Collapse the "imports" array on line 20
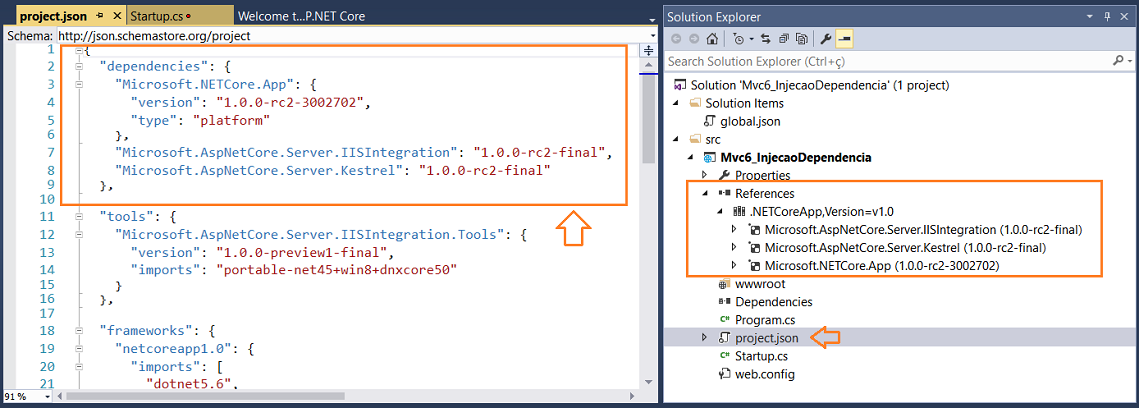The height and width of the screenshot is (408, 1139). pyautogui.click(x=78, y=365)
